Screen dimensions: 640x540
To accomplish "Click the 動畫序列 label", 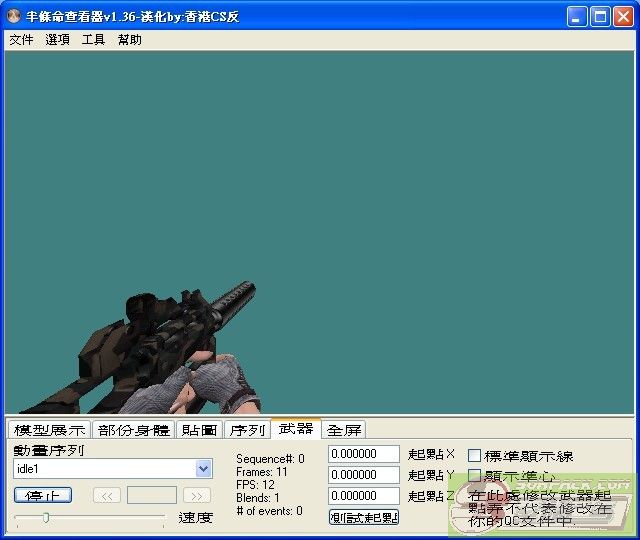I will (49, 450).
